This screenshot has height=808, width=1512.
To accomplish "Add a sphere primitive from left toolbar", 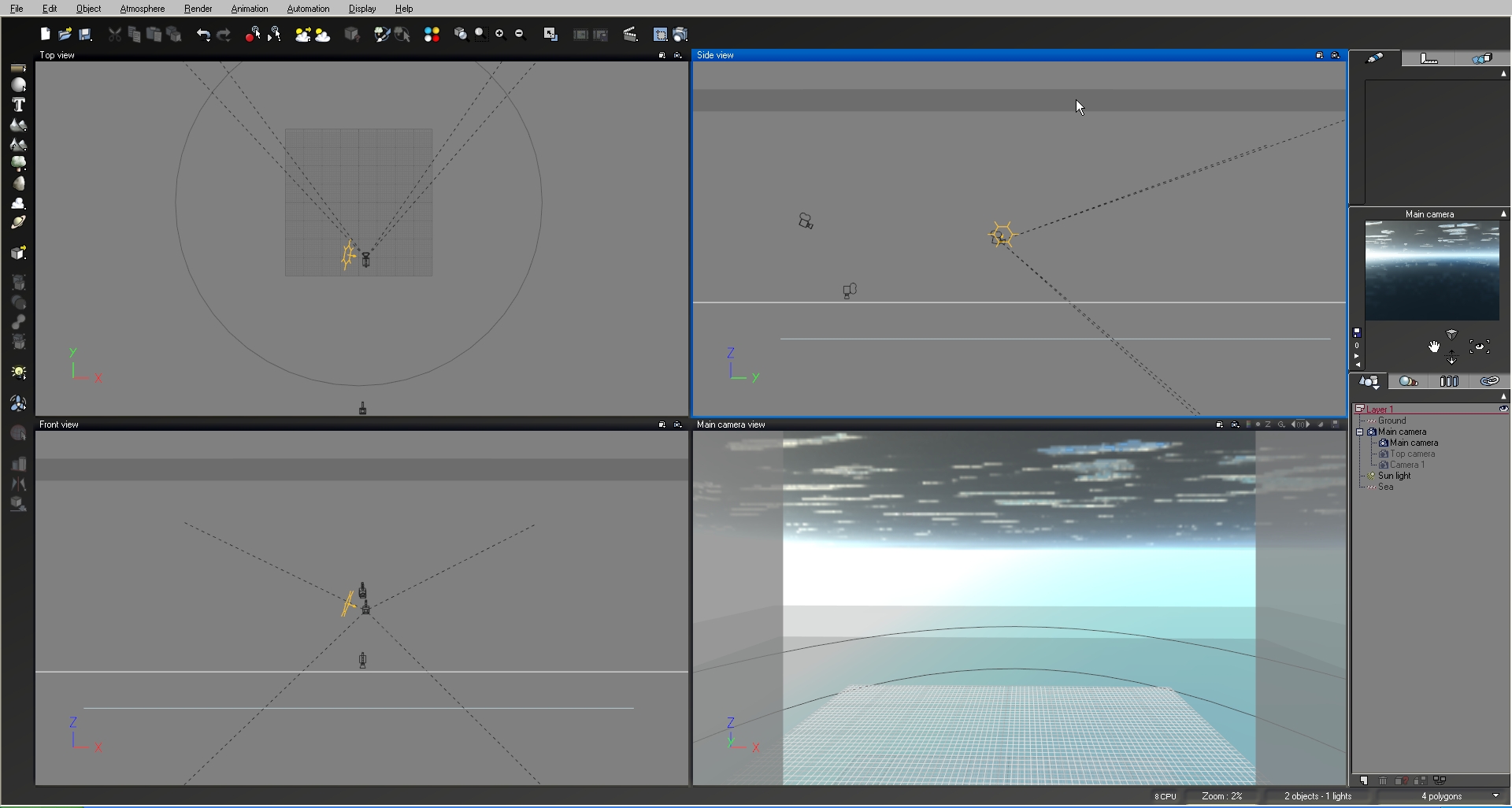I will click(18, 85).
